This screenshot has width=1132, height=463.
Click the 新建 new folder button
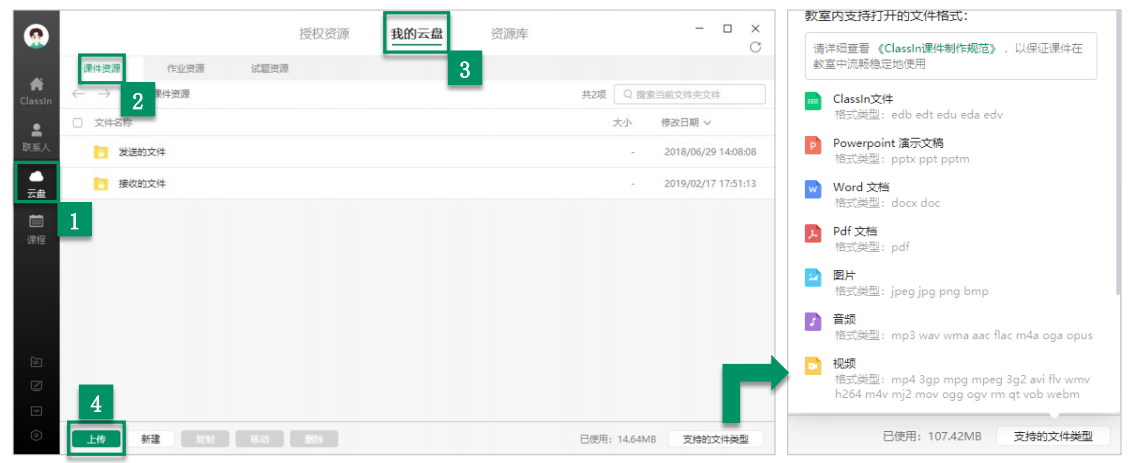tap(151, 439)
